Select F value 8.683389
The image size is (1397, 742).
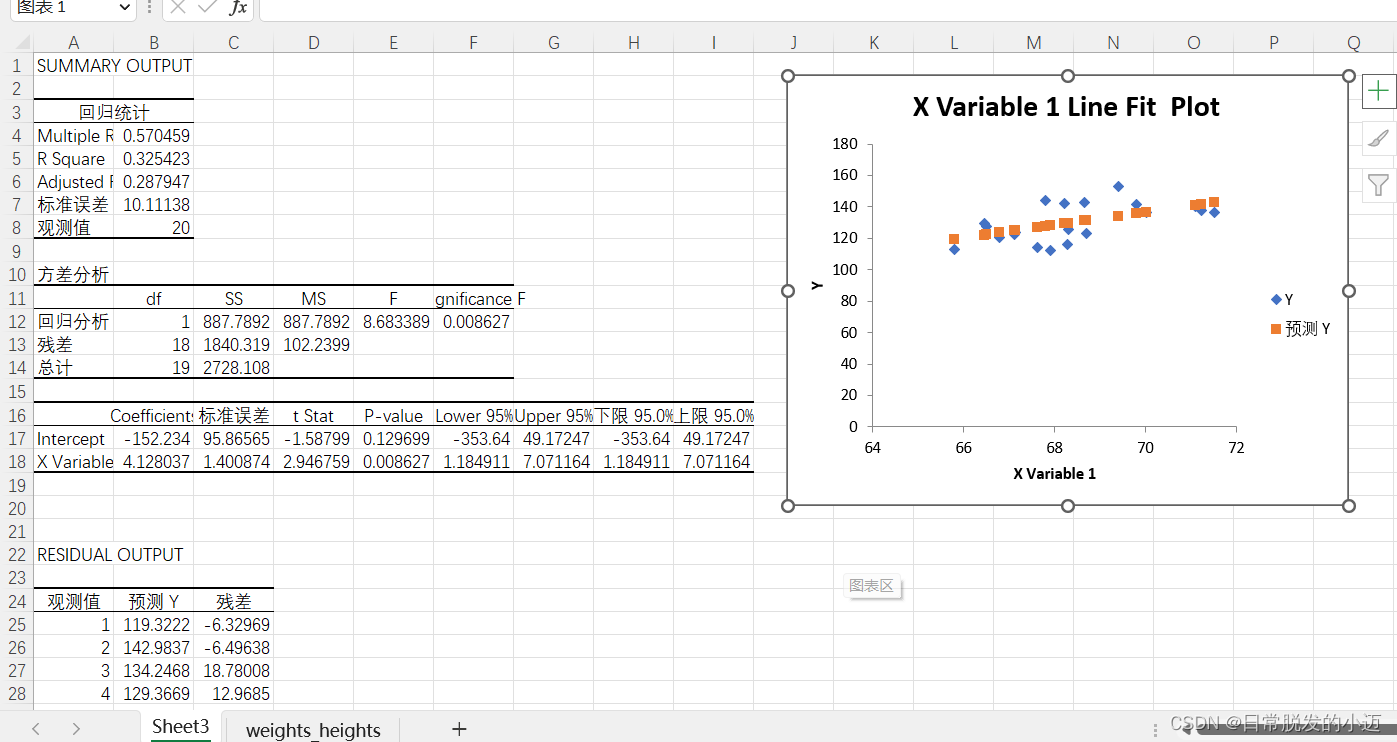tap(393, 322)
